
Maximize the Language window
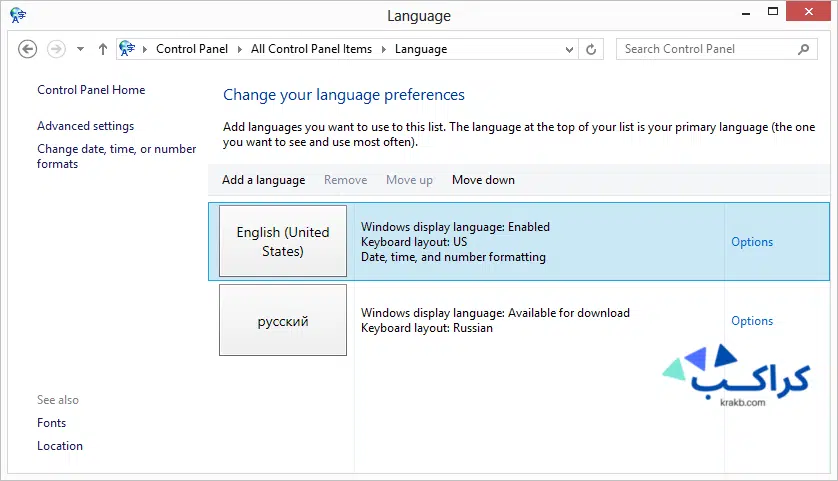coord(773,12)
